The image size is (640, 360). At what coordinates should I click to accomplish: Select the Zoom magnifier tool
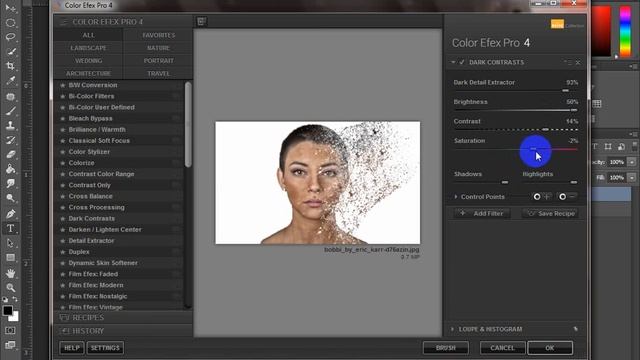tap(10, 288)
